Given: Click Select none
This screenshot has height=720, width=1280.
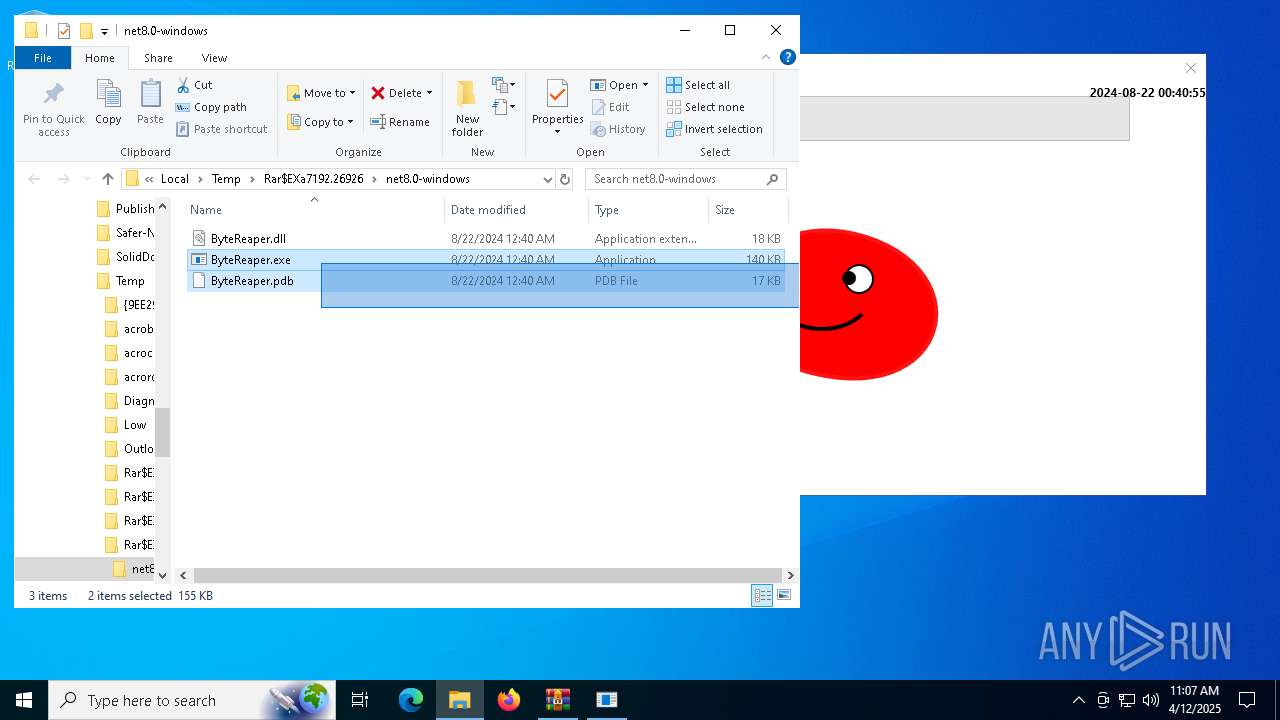Looking at the screenshot, I should pyautogui.click(x=705, y=107).
